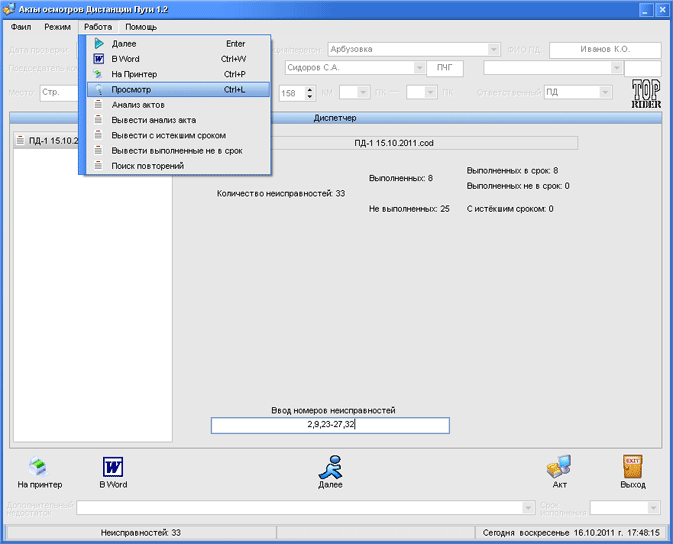Image resolution: width=673 pixels, height=544 pixels.
Task: Click Выполненных: 8 text
Action: click(400, 178)
